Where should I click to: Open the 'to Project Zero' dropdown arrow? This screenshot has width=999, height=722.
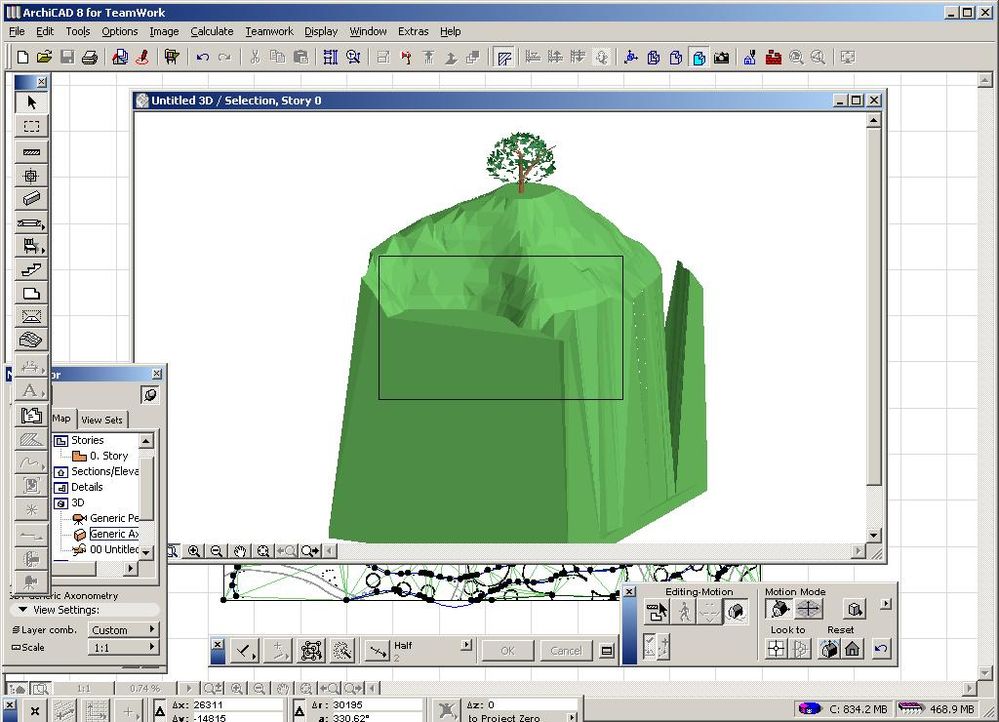(571, 717)
